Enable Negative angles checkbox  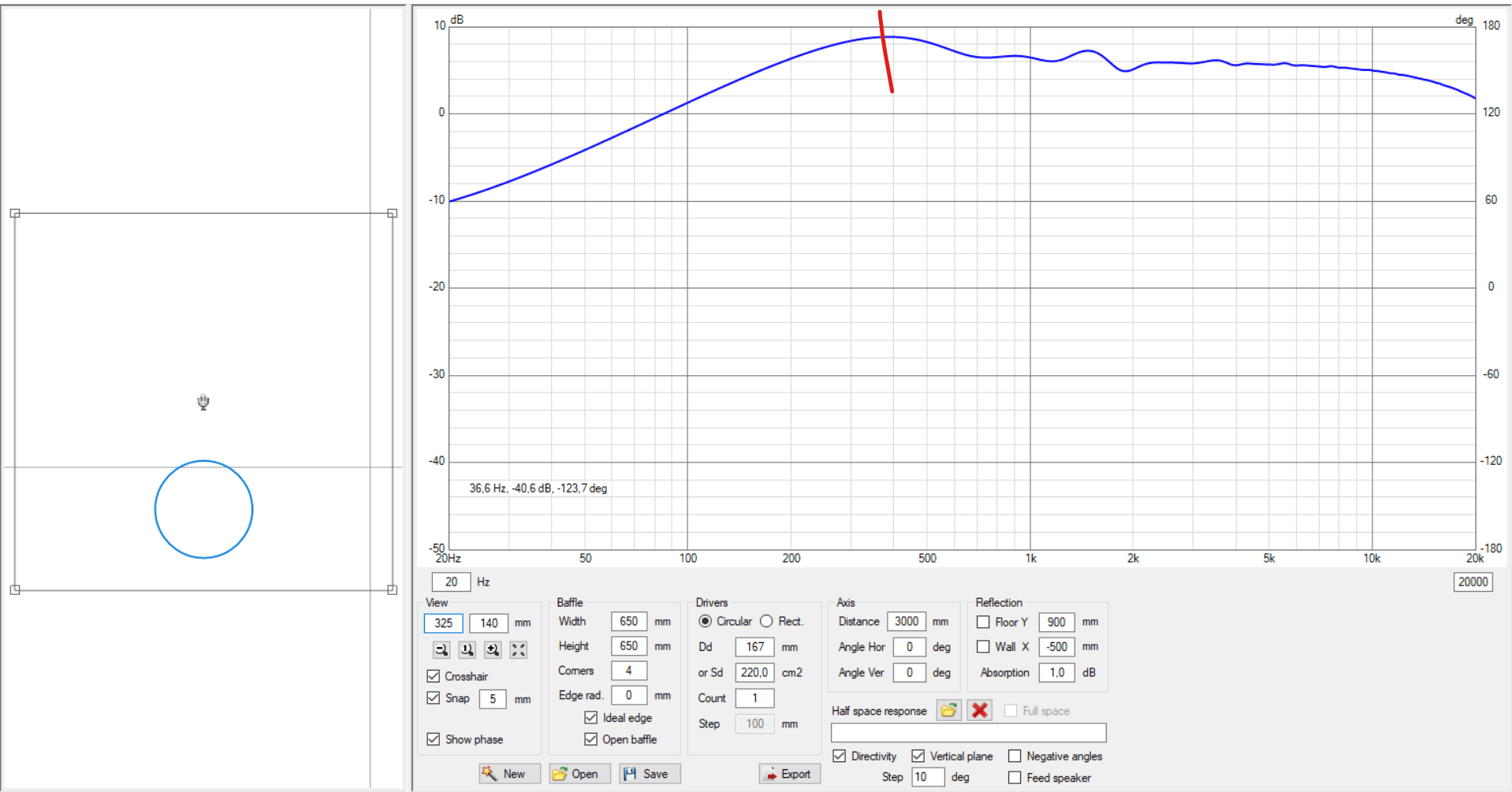[x=1015, y=757]
